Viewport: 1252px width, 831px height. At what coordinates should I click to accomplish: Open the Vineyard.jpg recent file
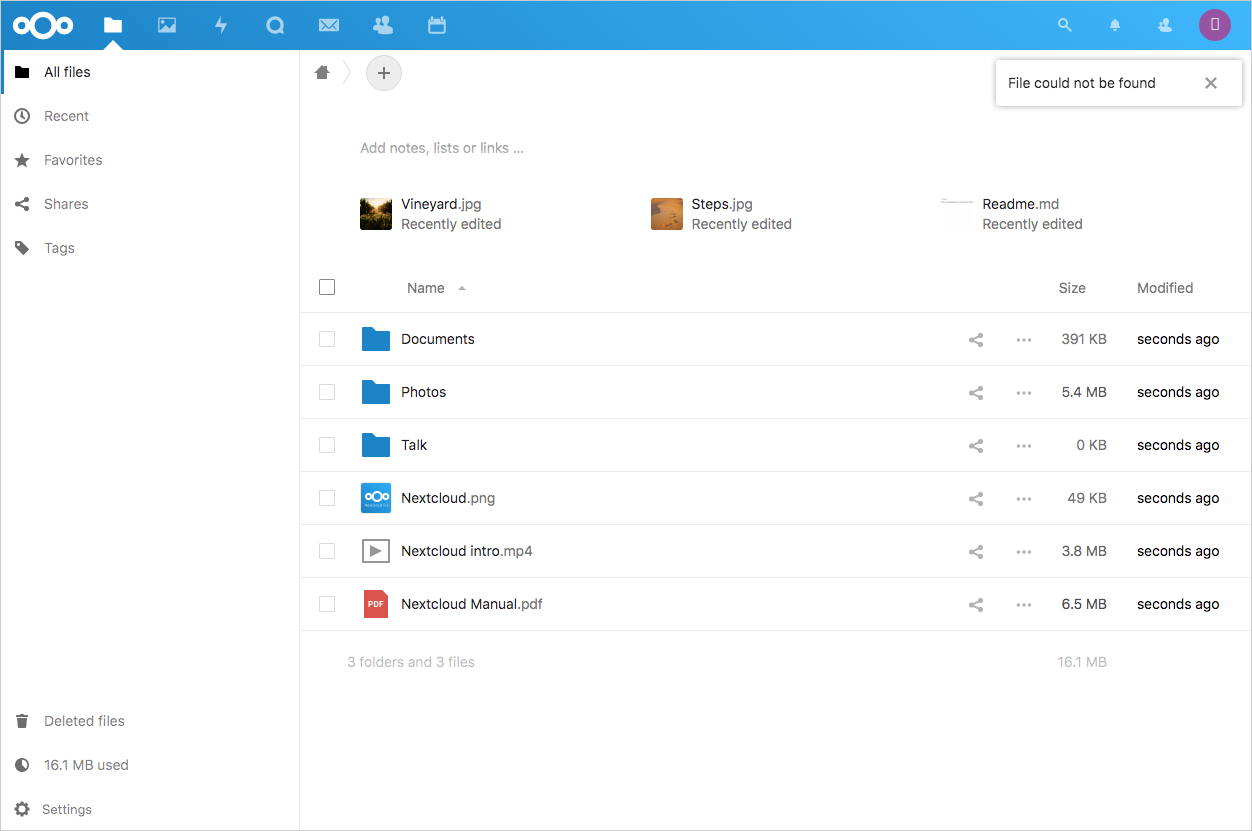431,214
